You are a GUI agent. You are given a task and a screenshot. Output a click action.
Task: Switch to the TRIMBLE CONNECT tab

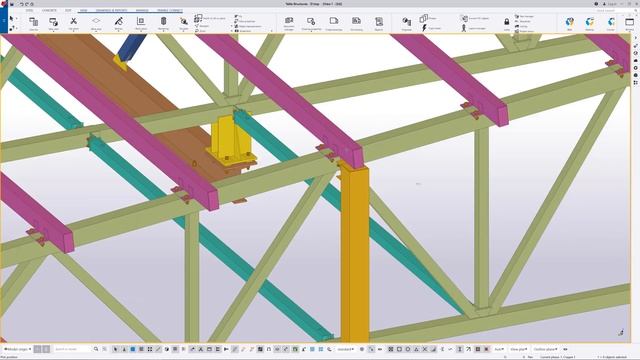tap(170, 10)
